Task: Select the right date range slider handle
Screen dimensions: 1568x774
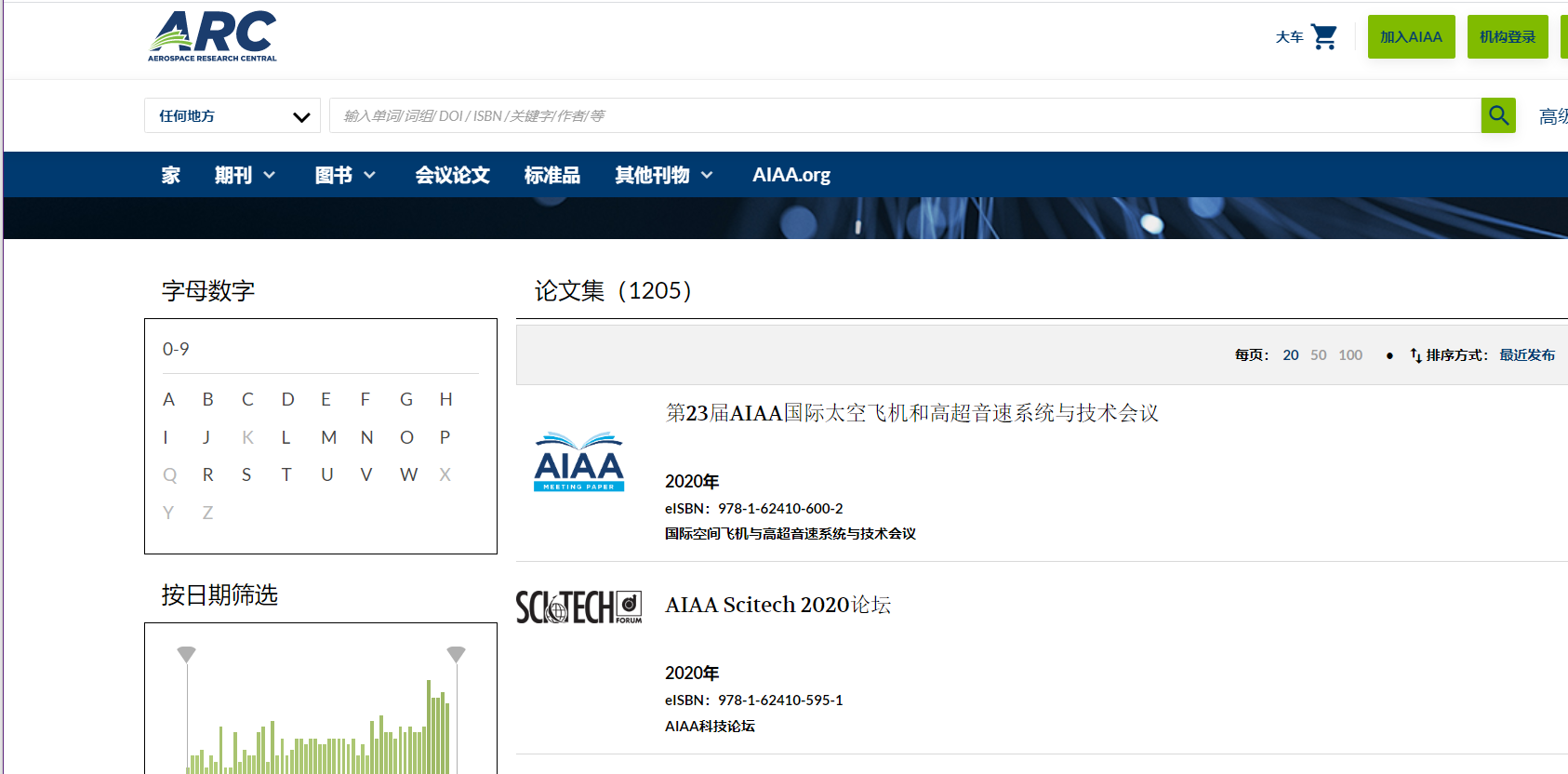Action: (x=456, y=654)
